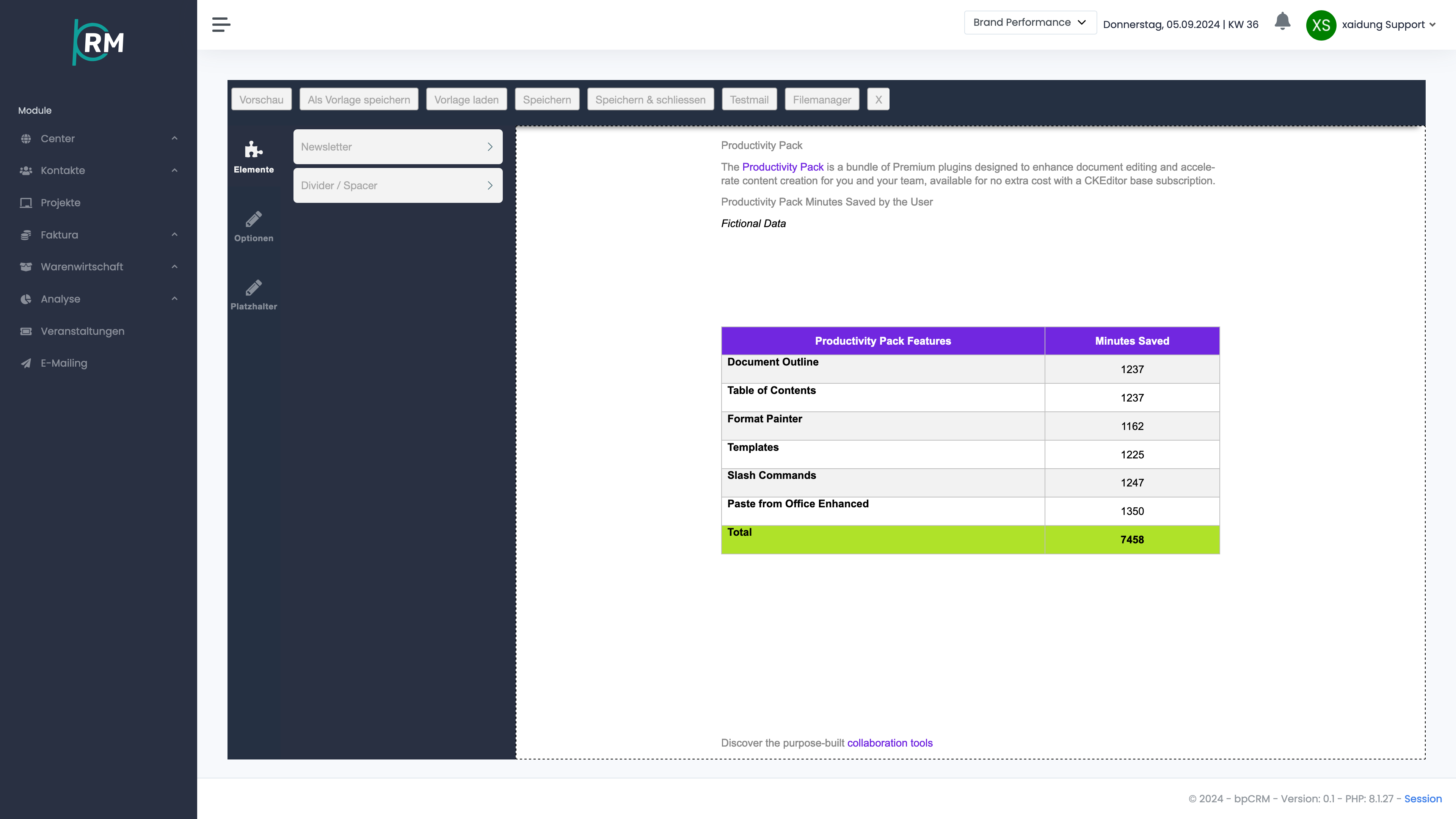
Task: Click the Total row label
Action: 739,532
